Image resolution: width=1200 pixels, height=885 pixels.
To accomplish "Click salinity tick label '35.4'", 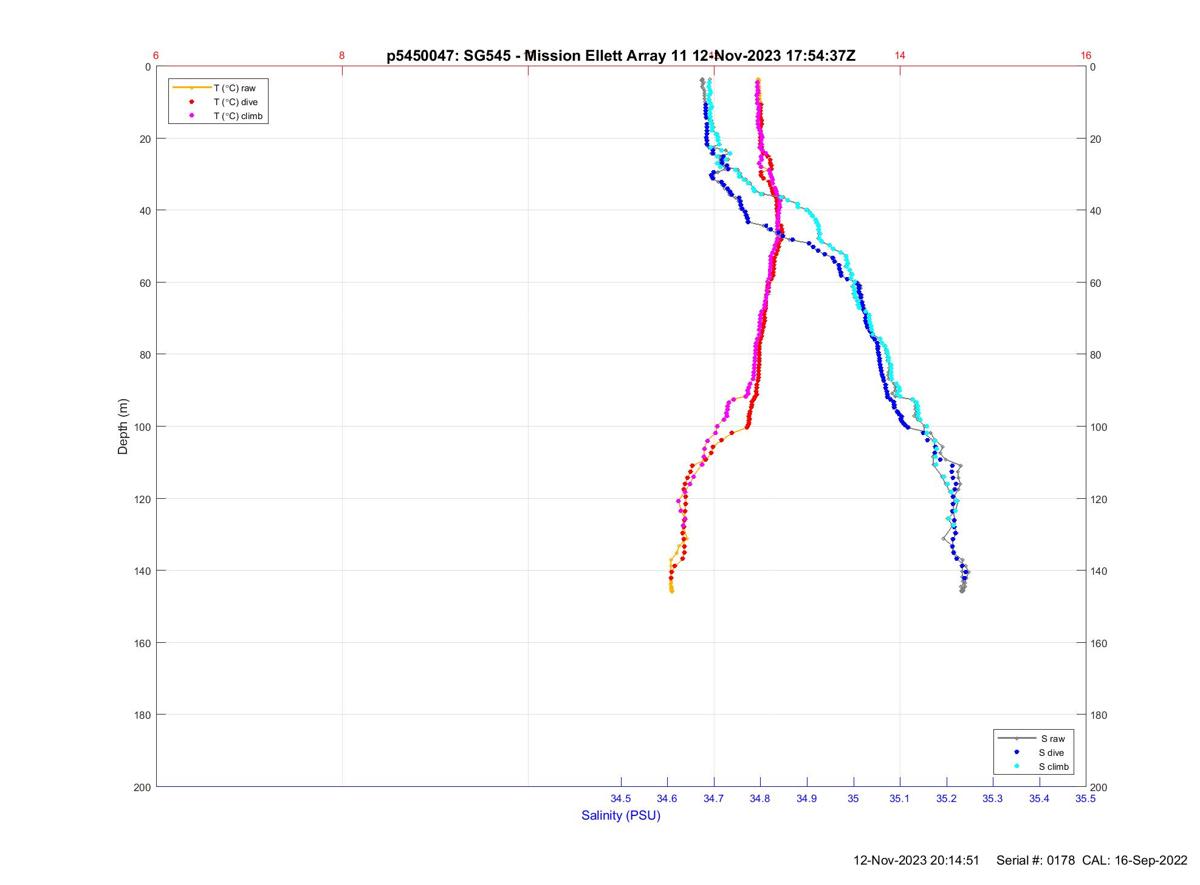I will (1039, 798).
